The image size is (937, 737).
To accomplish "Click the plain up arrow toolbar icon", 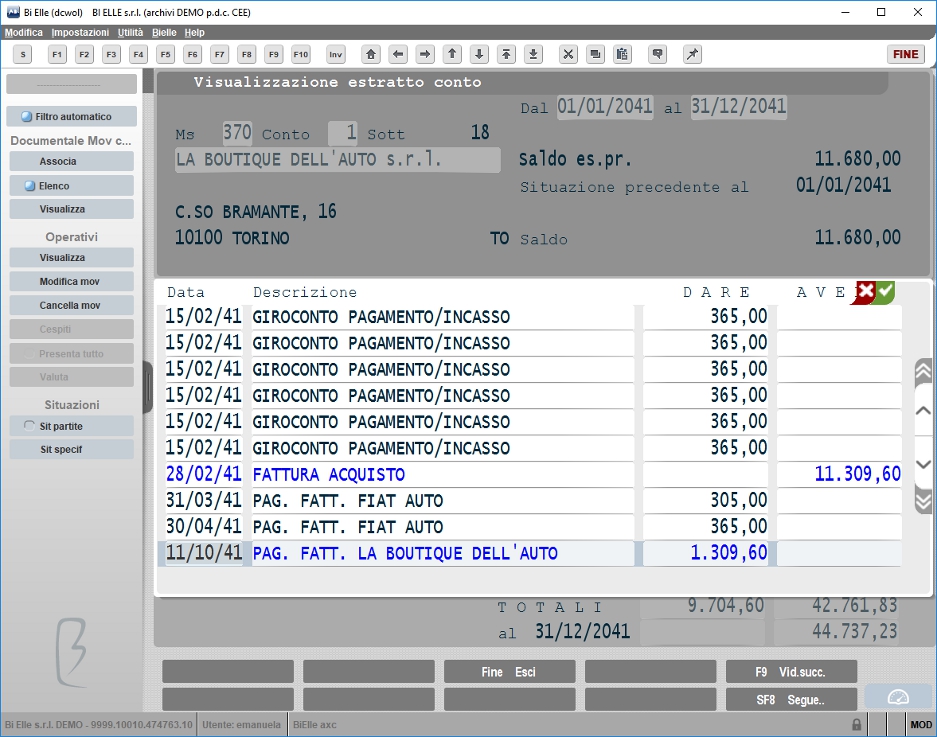I will 452,54.
